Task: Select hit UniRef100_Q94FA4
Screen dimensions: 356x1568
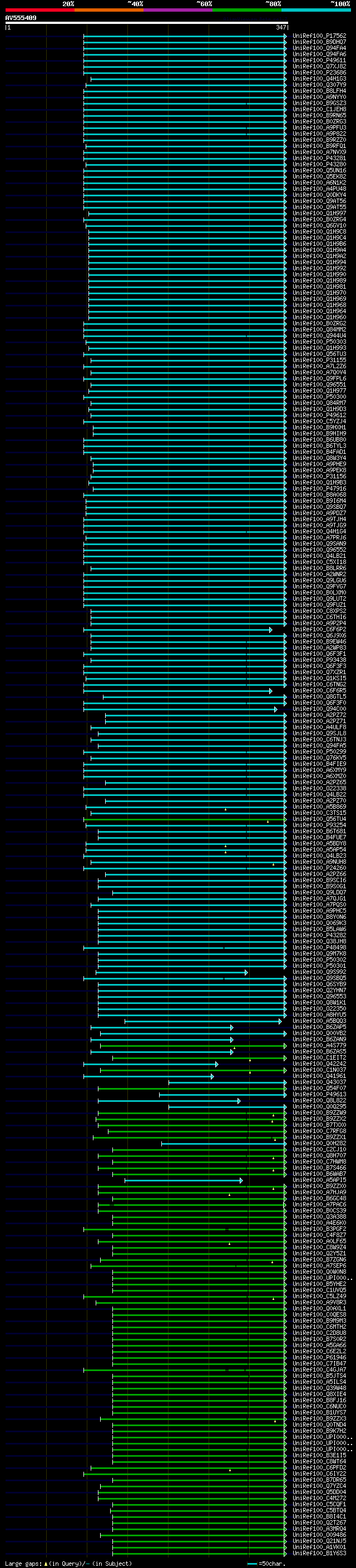Action: (319, 48)
